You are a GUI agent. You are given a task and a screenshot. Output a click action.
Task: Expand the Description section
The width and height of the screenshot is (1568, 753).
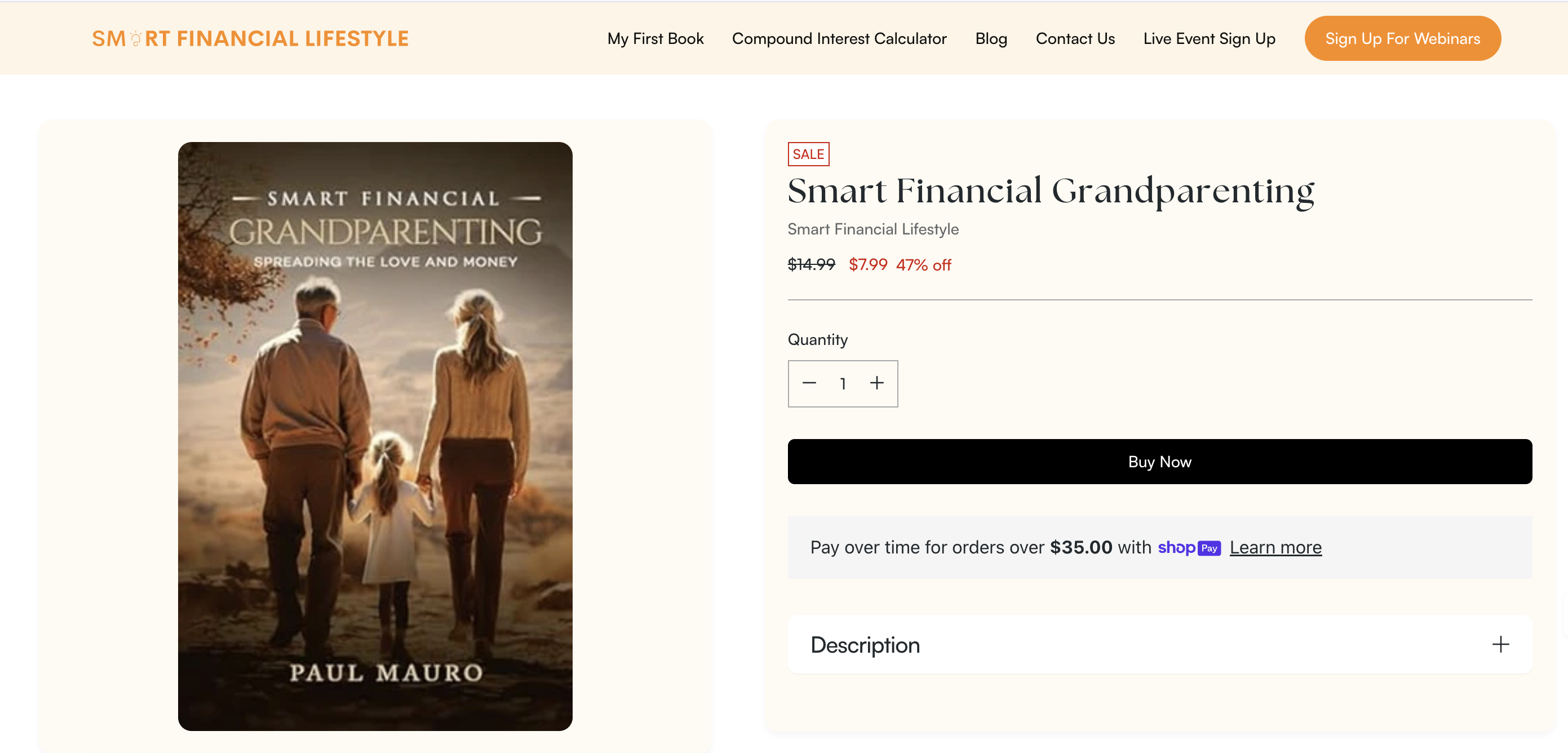[1500, 645]
